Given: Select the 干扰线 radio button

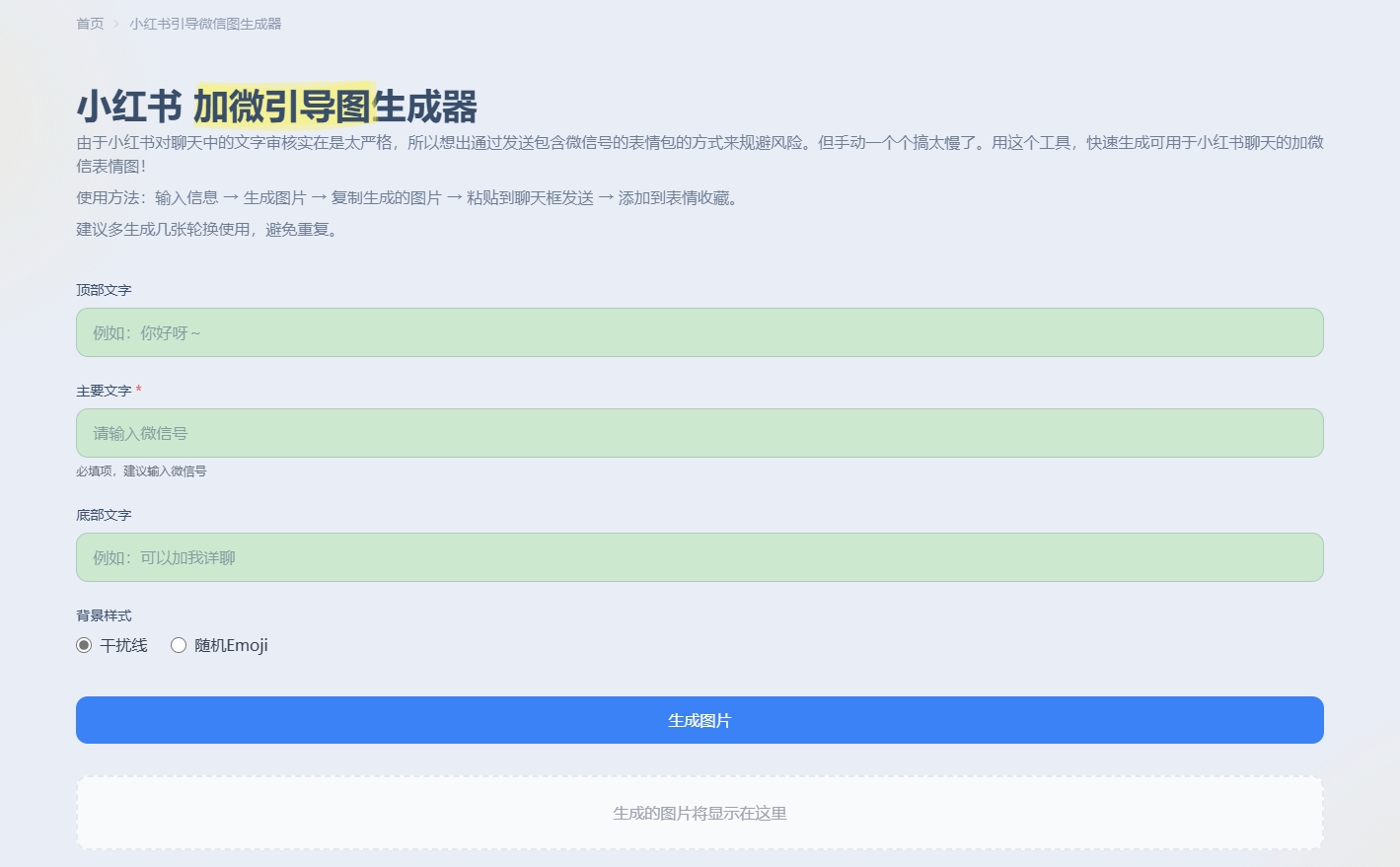Looking at the screenshot, I should coord(84,645).
